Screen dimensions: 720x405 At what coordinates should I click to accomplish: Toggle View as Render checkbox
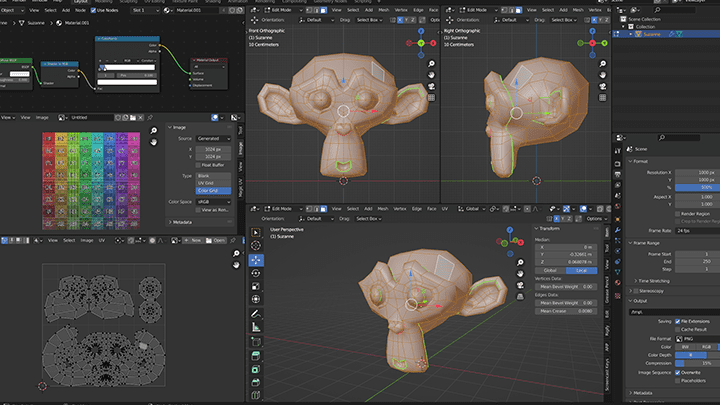coord(198,210)
